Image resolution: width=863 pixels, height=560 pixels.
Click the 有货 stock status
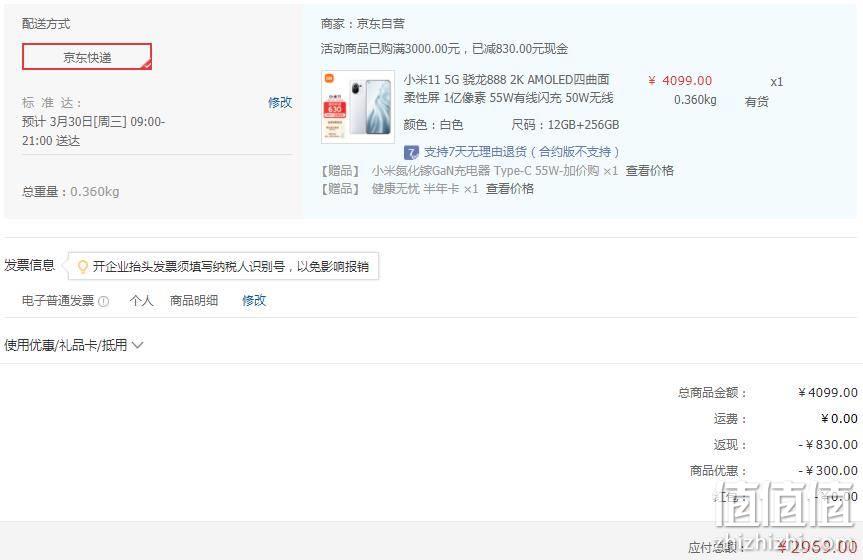point(756,102)
